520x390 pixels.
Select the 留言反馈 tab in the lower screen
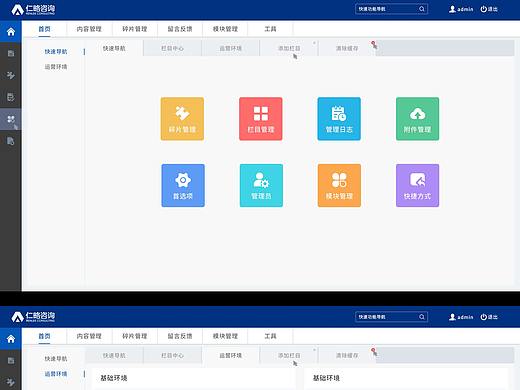pos(180,336)
